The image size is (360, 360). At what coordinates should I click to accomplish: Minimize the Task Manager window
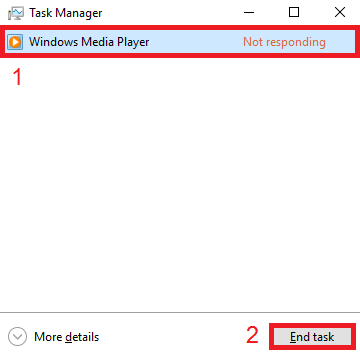tap(249, 13)
